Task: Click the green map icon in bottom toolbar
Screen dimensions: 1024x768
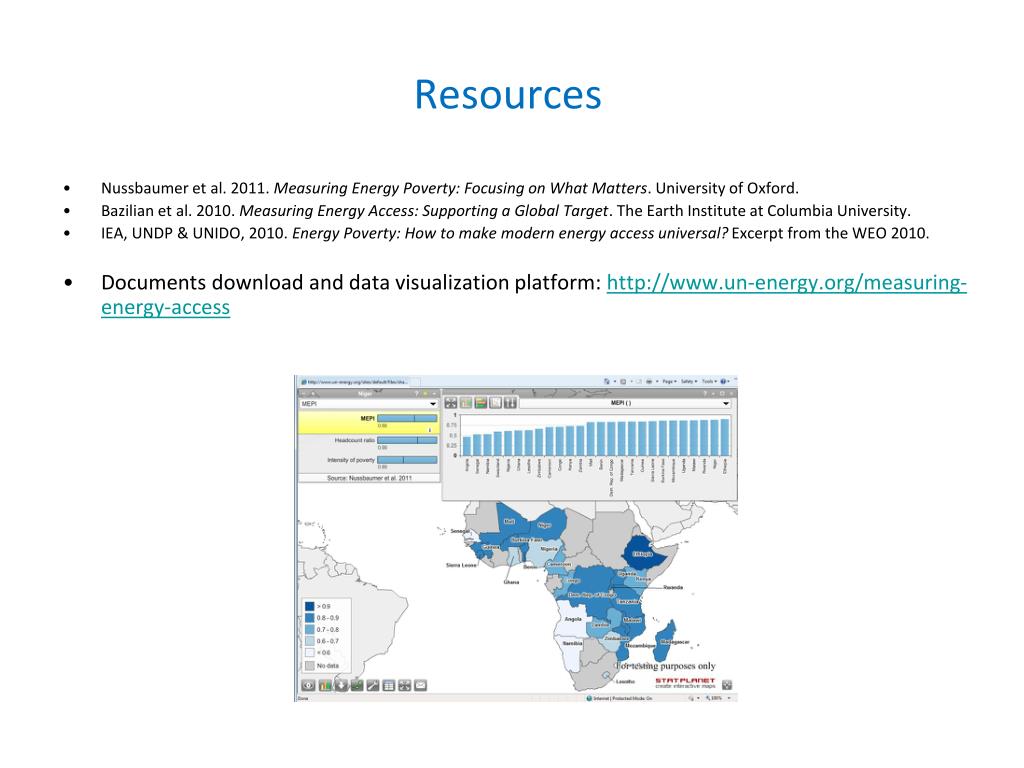Action: click(357, 685)
